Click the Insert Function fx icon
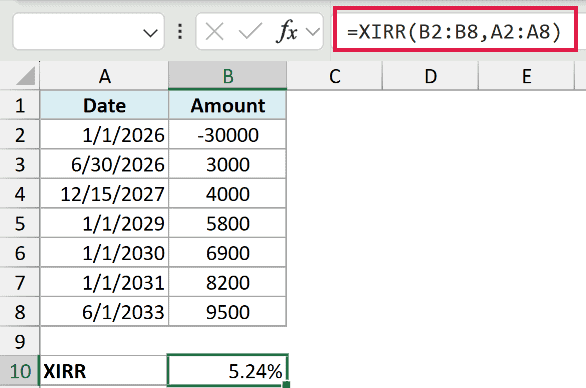Screen dimensions: 586x388 click(x=287, y=31)
